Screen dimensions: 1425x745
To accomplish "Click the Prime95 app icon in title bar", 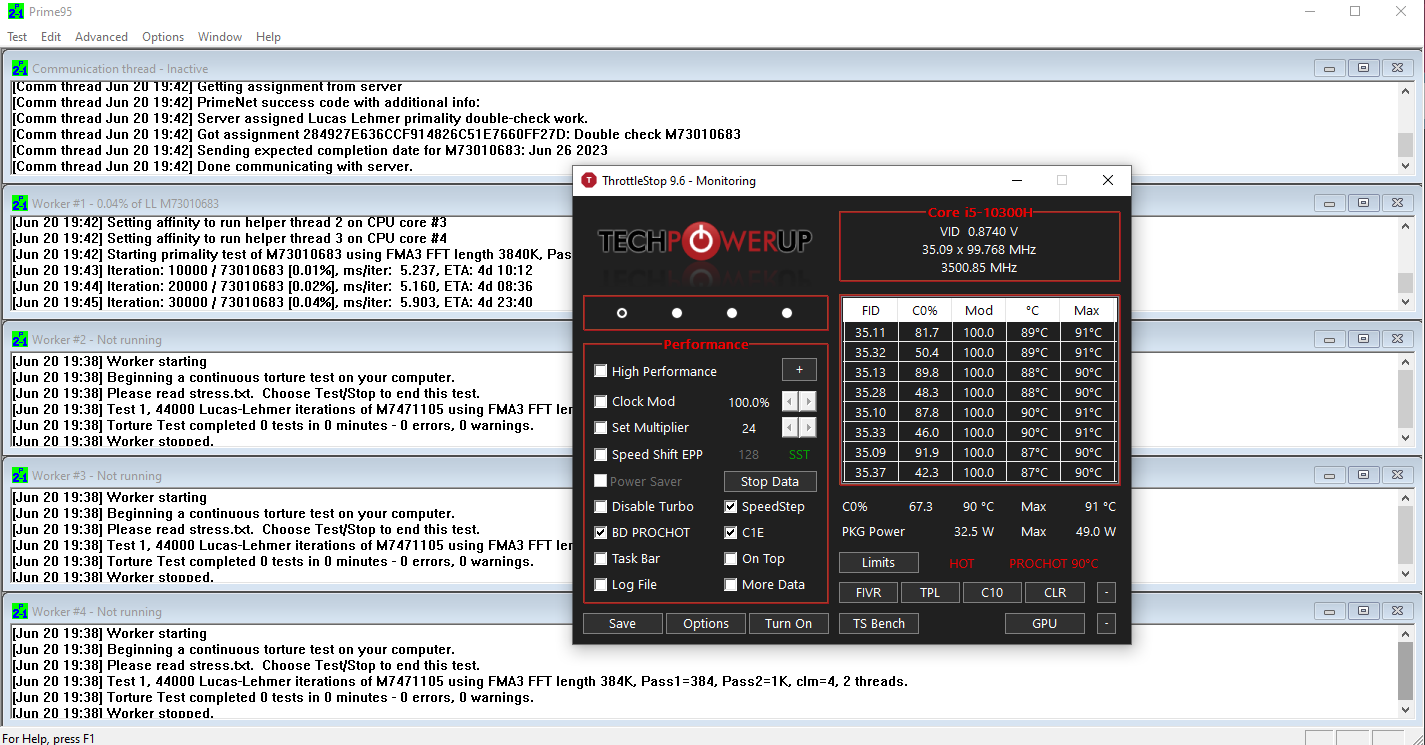I will tap(16, 11).
